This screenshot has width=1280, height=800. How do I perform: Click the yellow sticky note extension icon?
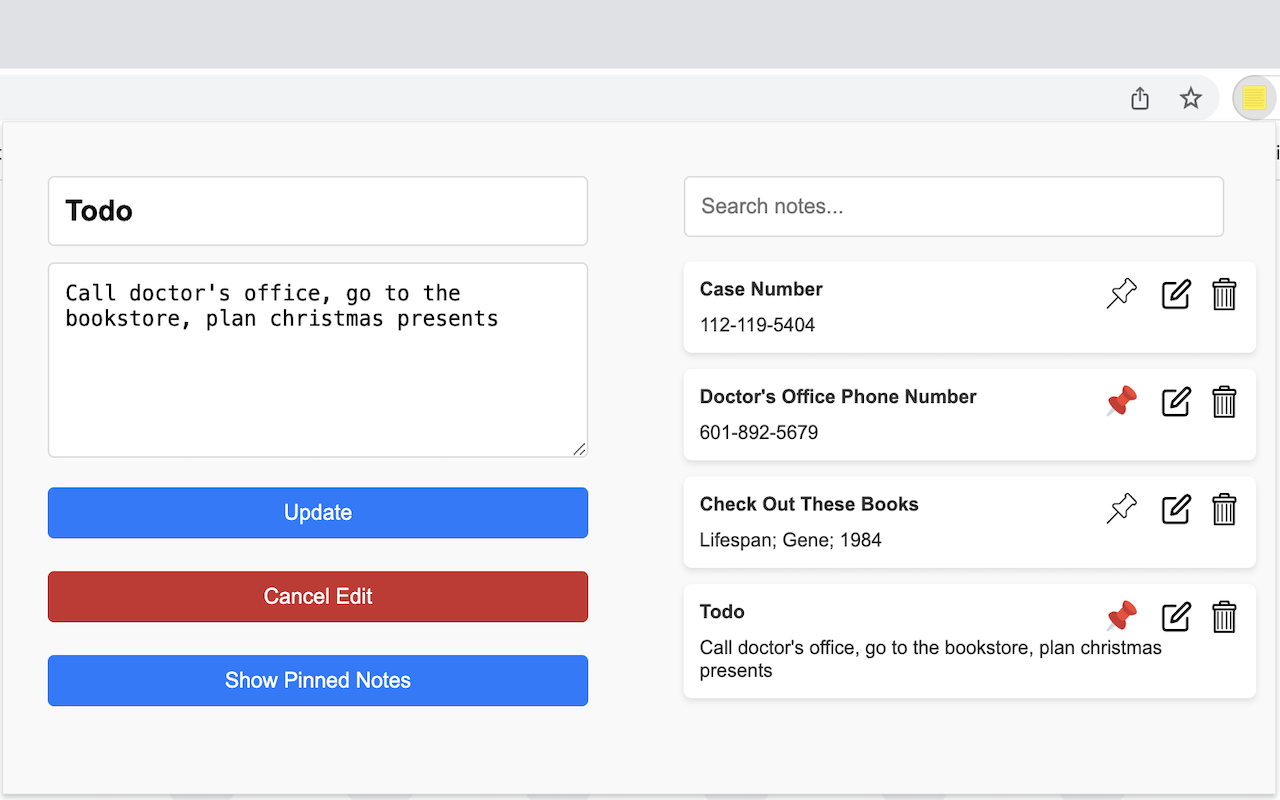(1254, 98)
